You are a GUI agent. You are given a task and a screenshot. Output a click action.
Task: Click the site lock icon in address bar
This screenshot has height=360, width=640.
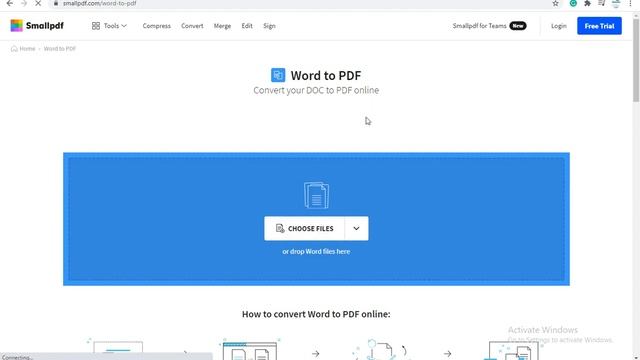pyautogui.click(x=56, y=3)
